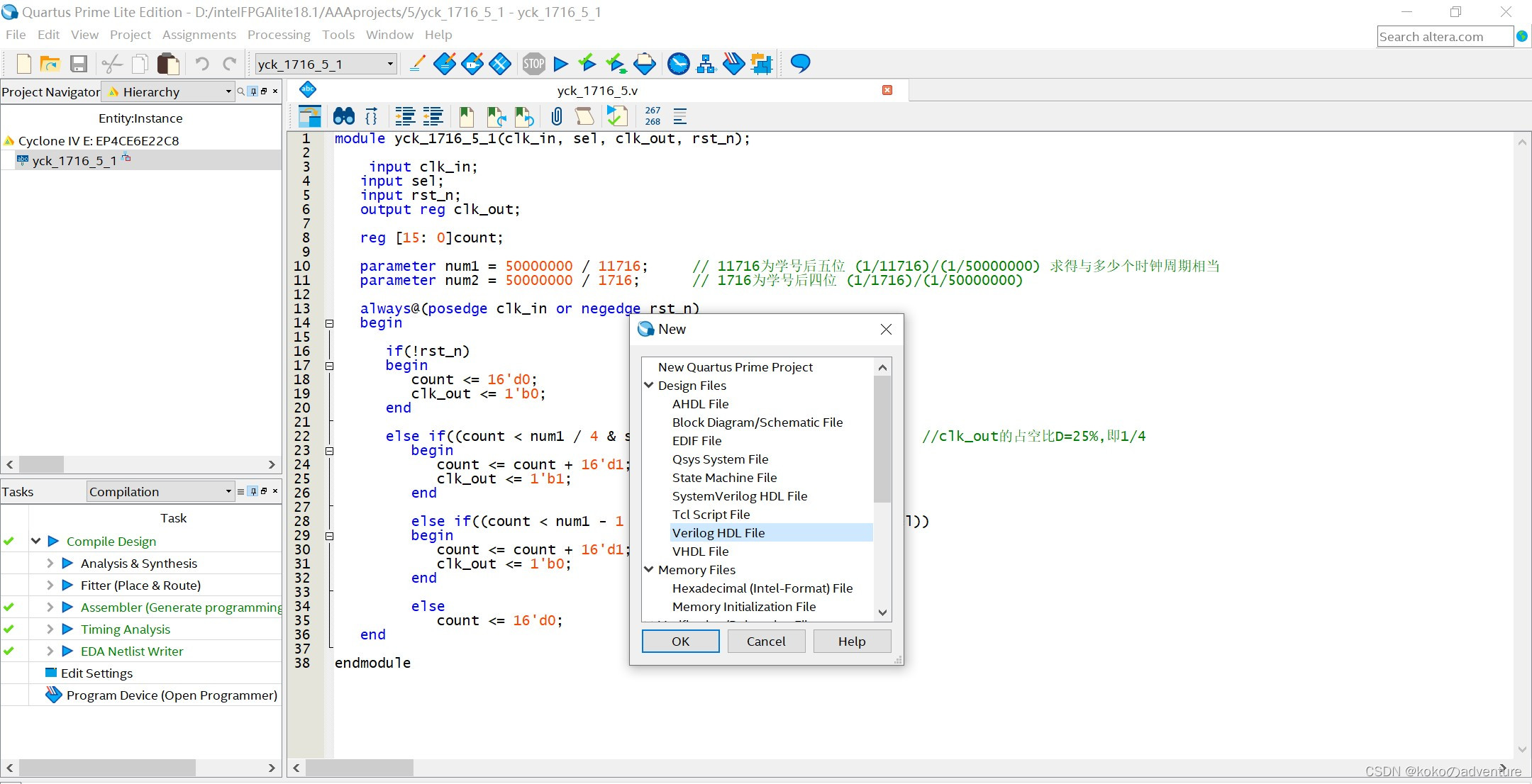Screen dimensions: 1532x784
Task: Click the STOP processing icon
Action: (533, 64)
